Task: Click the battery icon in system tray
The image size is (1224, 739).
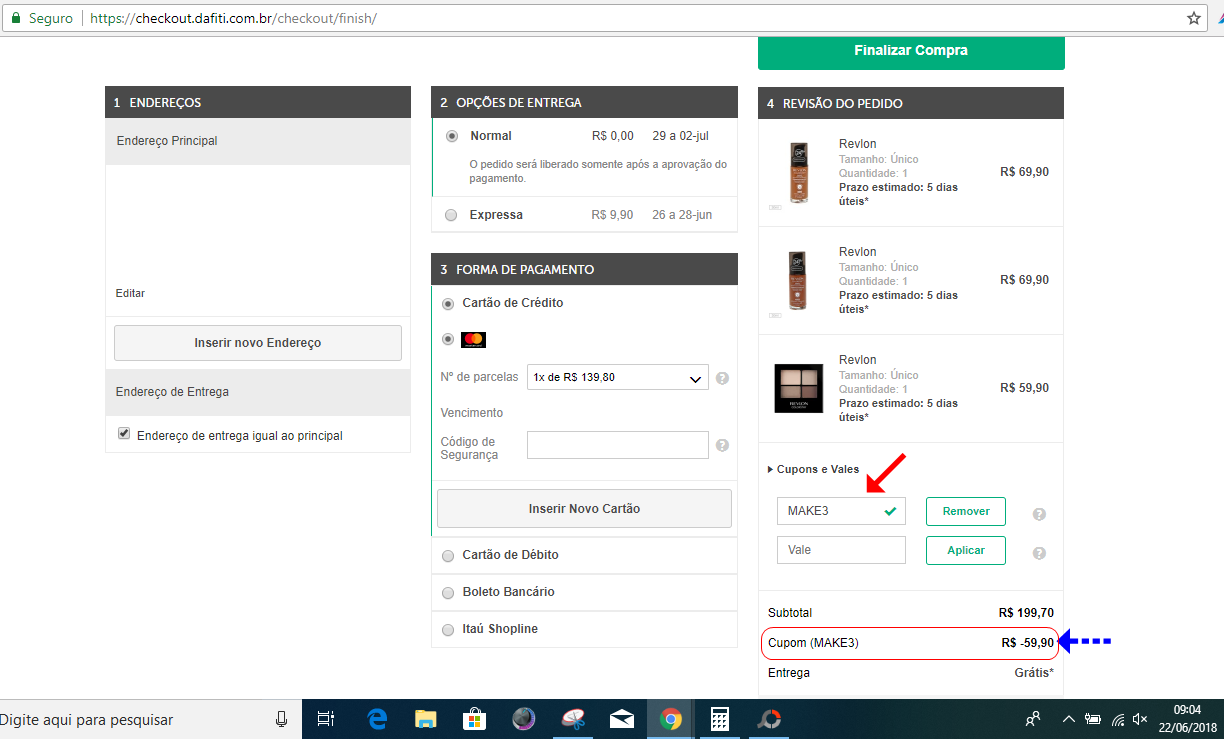Action: point(1093,719)
